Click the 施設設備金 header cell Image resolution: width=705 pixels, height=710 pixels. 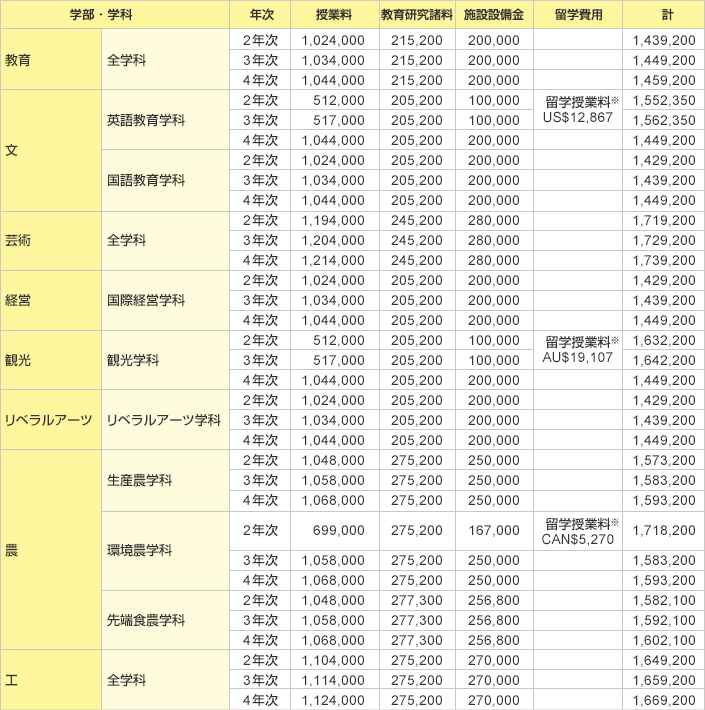tap(494, 14)
